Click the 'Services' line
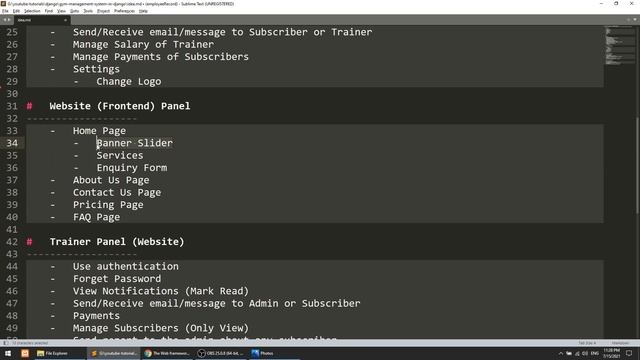Viewport: 640px width, 360px height. point(120,156)
